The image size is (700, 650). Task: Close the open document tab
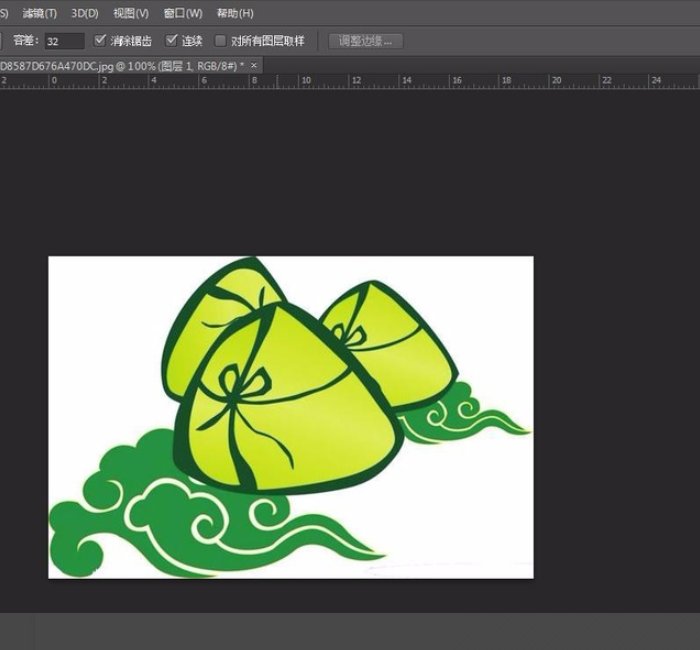pyautogui.click(x=254, y=65)
